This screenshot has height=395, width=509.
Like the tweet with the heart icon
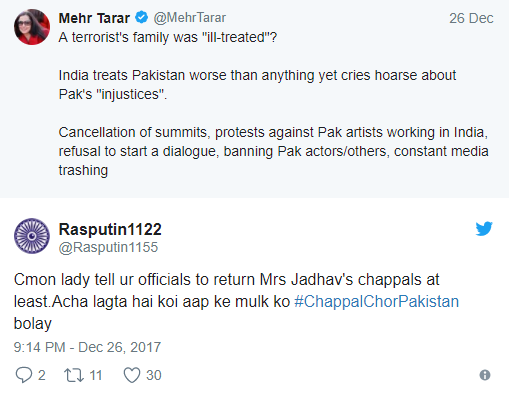[132, 375]
